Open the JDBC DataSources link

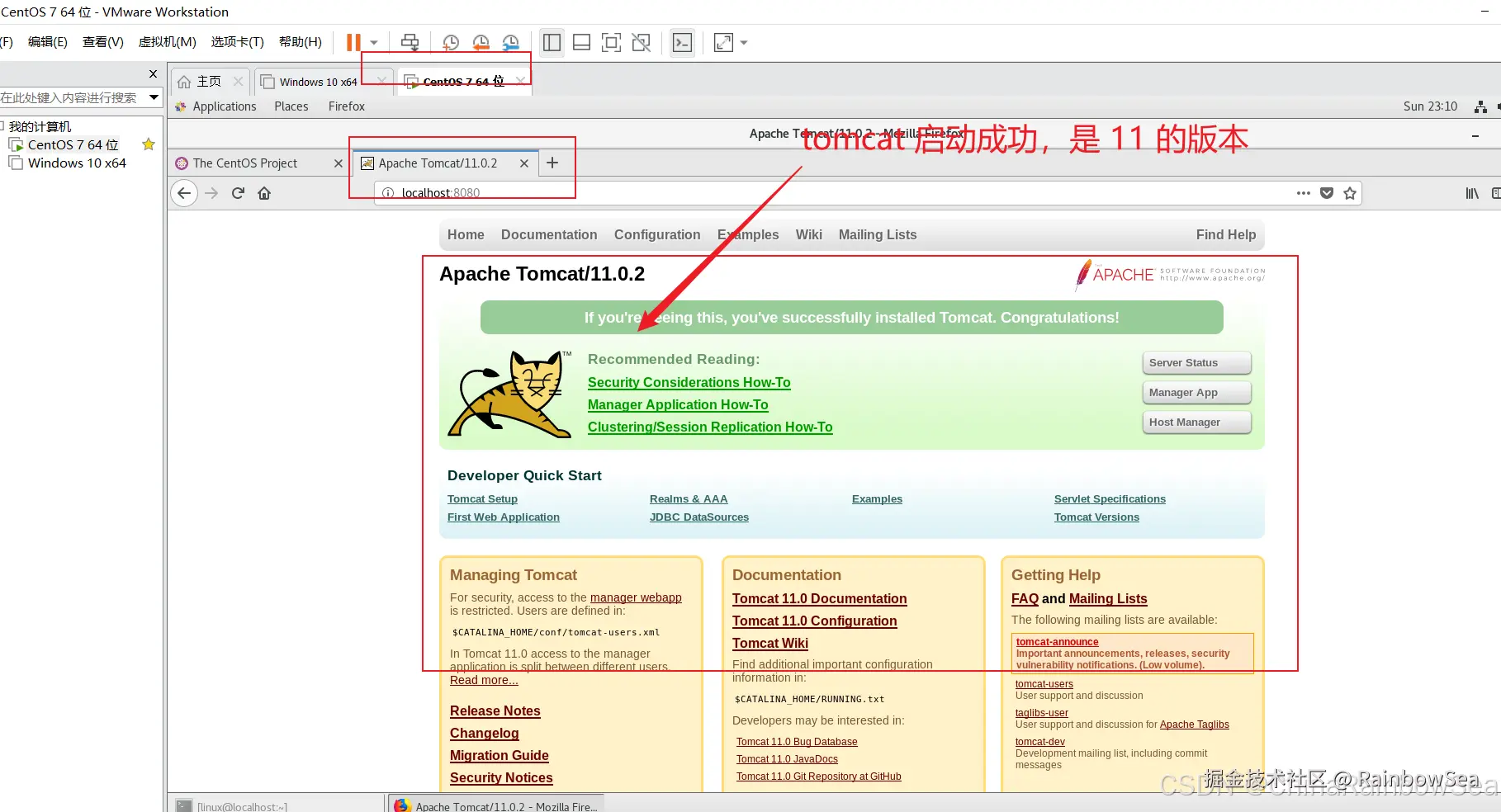click(x=699, y=517)
